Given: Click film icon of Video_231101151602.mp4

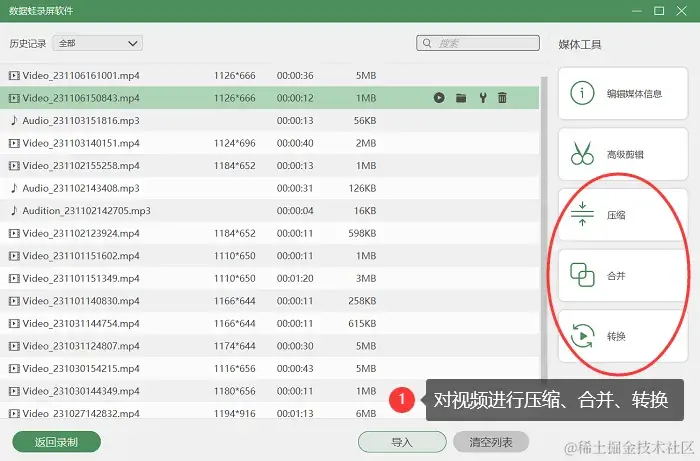Looking at the screenshot, I should pyautogui.click(x=14, y=256).
